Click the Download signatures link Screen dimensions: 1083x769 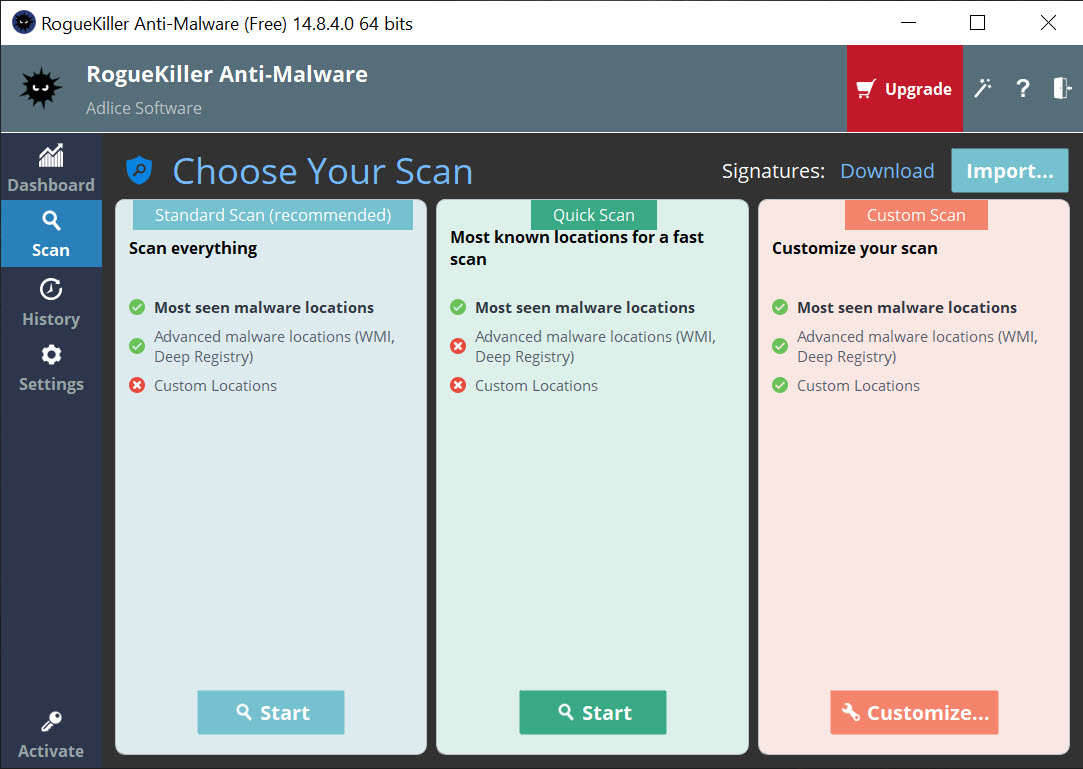[x=887, y=171]
